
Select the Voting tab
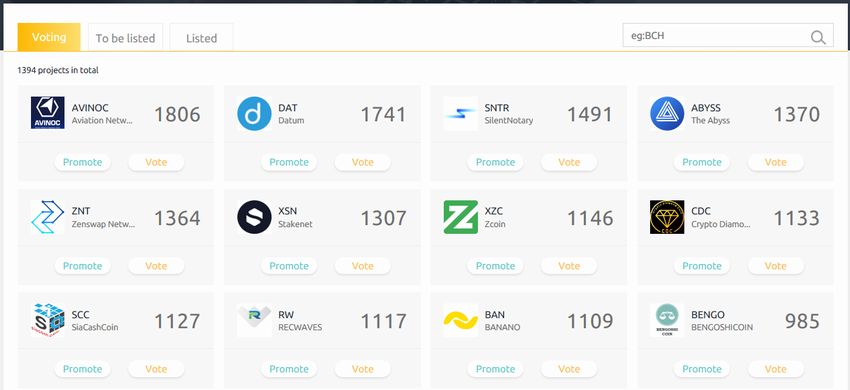[x=49, y=37]
